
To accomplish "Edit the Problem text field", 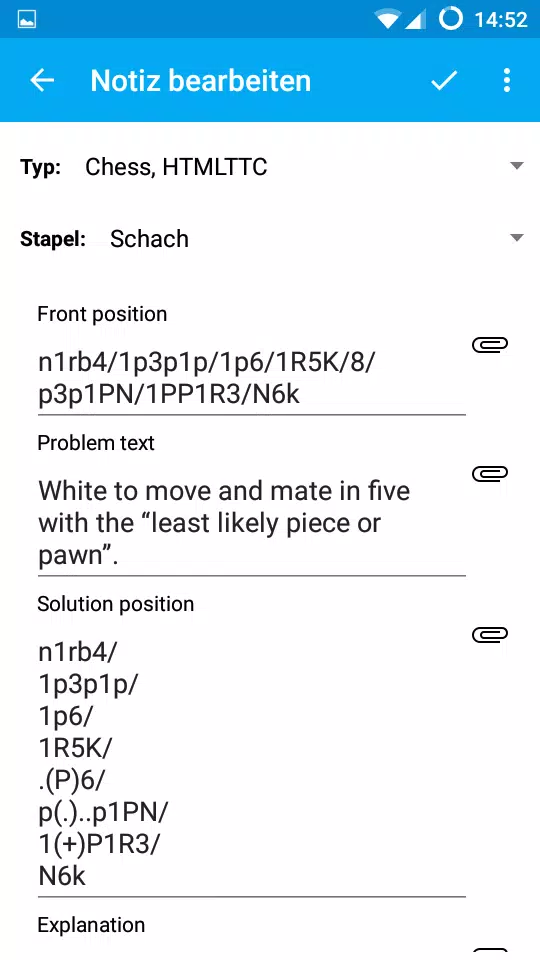I will pyautogui.click(x=252, y=523).
